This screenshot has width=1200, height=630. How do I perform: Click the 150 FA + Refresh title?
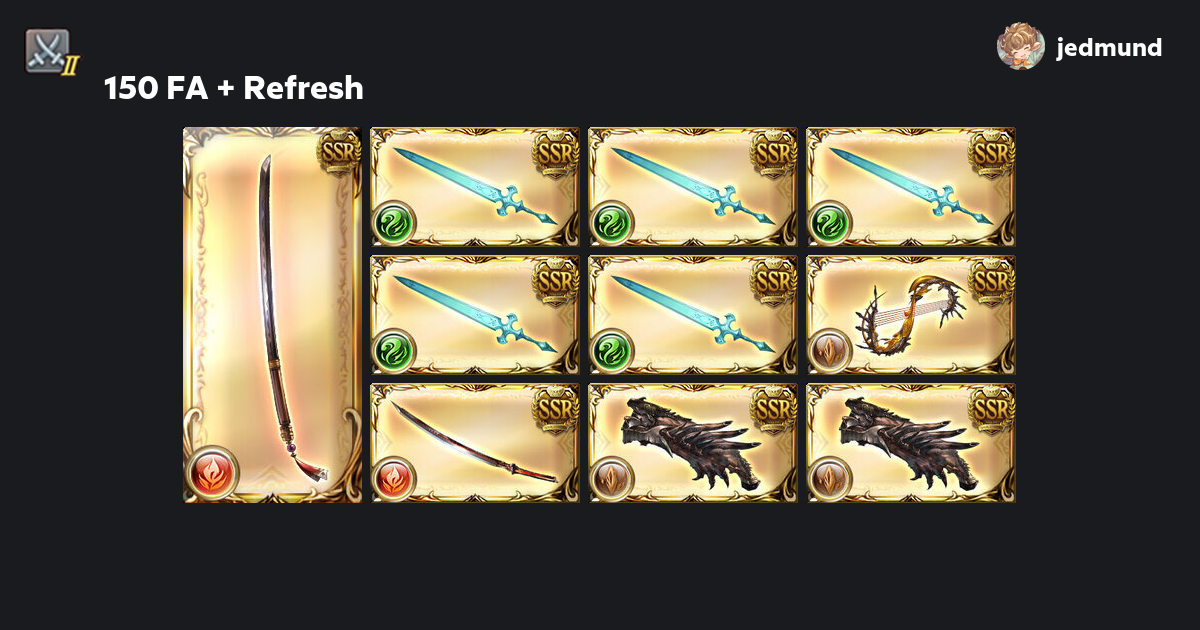click(234, 89)
